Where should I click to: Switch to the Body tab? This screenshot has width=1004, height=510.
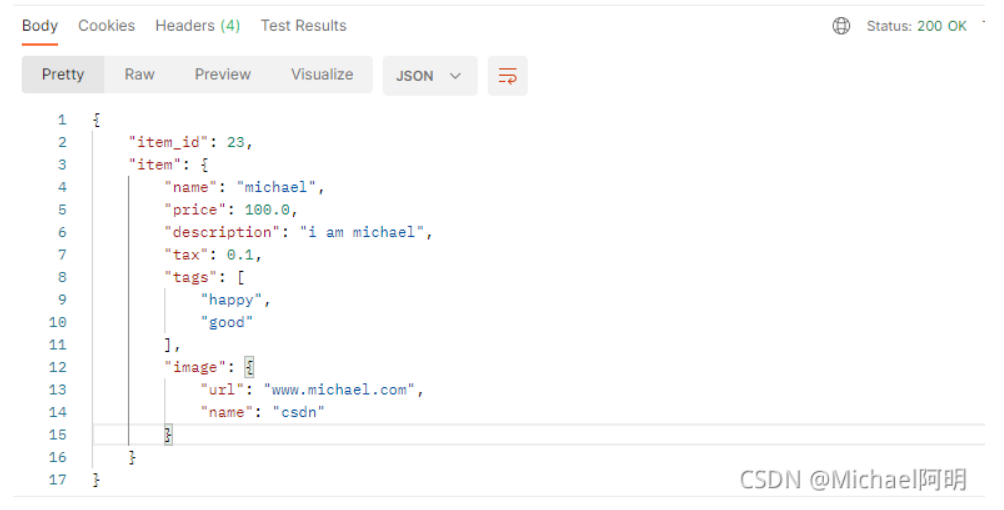40,26
